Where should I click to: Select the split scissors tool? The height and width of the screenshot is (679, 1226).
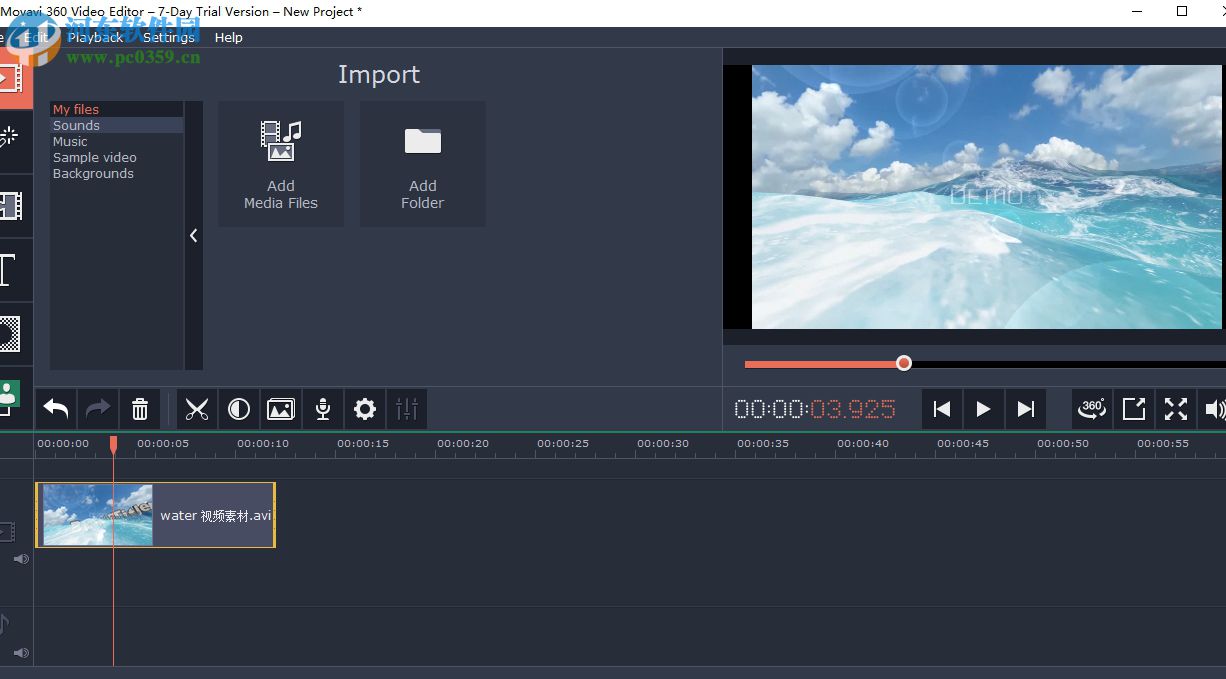(197, 409)
